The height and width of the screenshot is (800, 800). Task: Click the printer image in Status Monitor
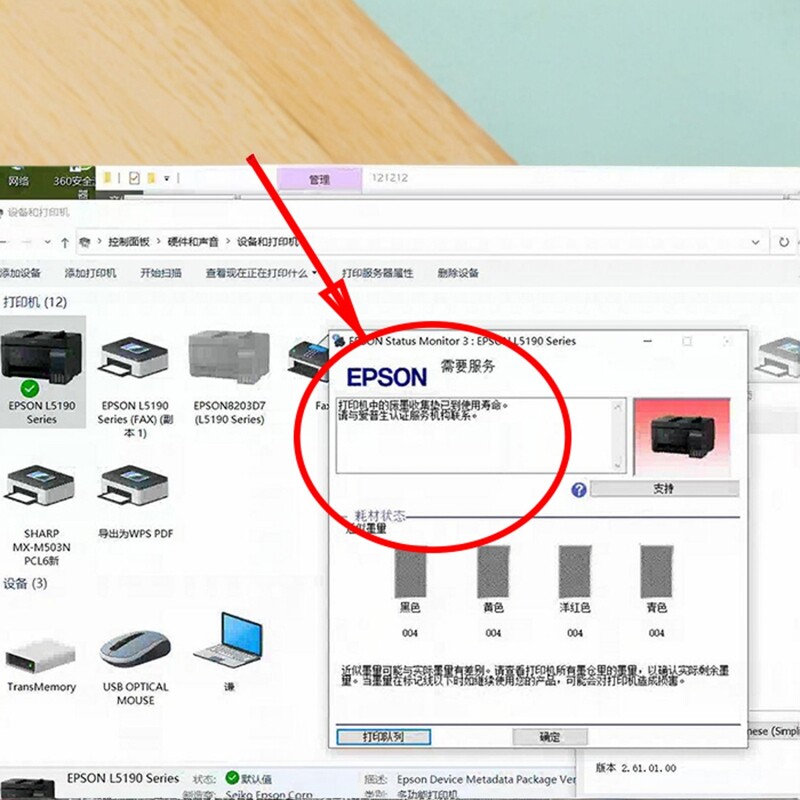[682, 436]
